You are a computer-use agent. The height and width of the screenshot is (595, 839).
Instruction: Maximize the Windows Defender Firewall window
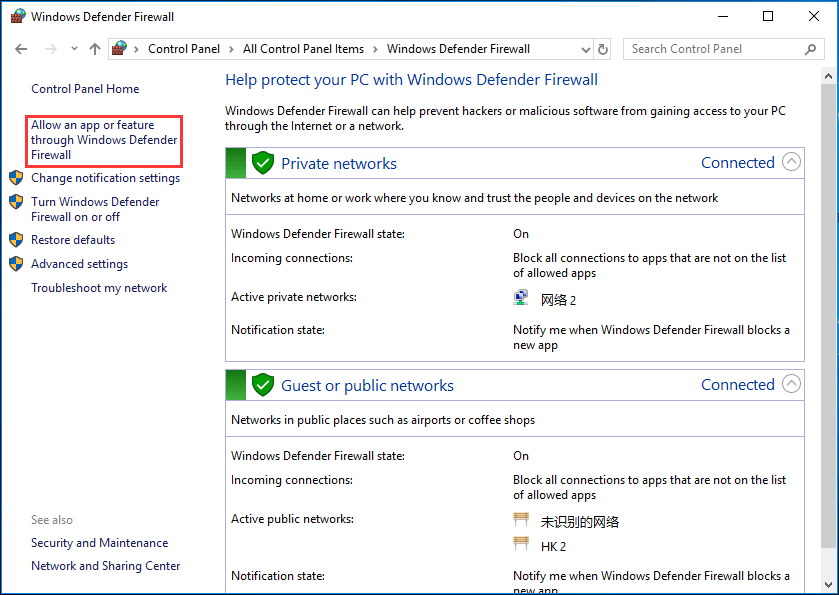tap(768, 17)
